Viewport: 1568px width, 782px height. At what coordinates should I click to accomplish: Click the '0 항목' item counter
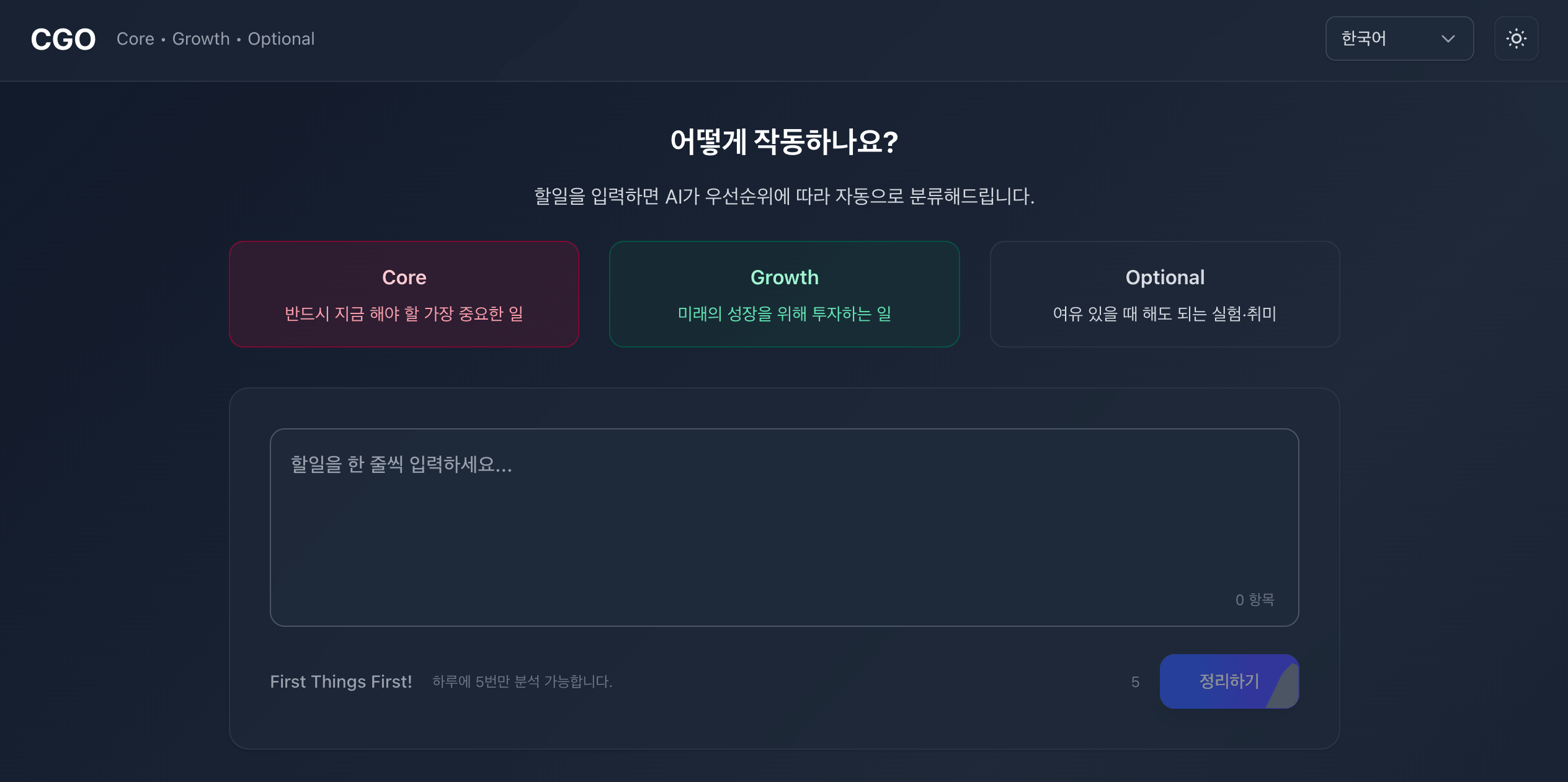point(1254,599)
